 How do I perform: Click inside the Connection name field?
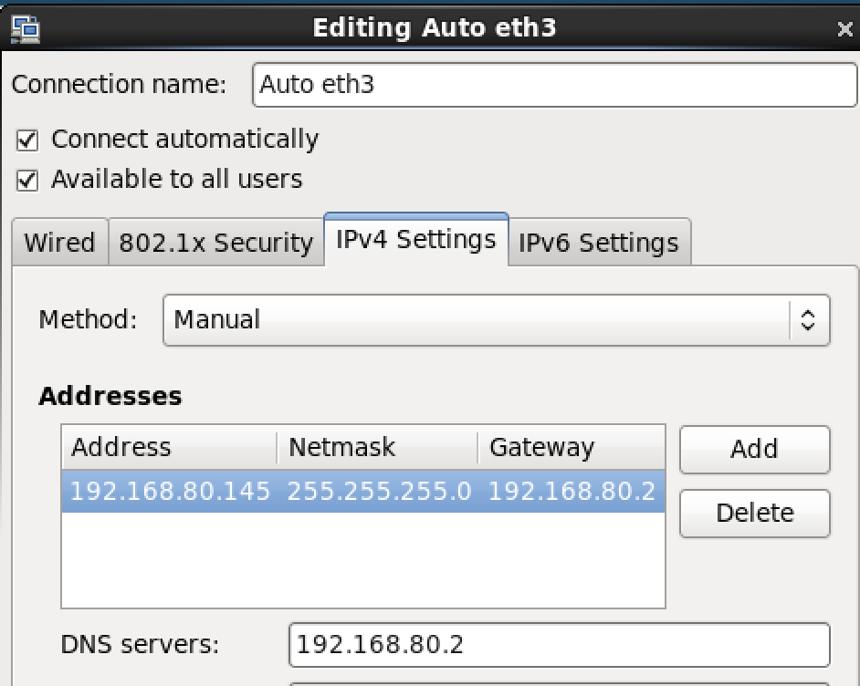tap(555, 85)
